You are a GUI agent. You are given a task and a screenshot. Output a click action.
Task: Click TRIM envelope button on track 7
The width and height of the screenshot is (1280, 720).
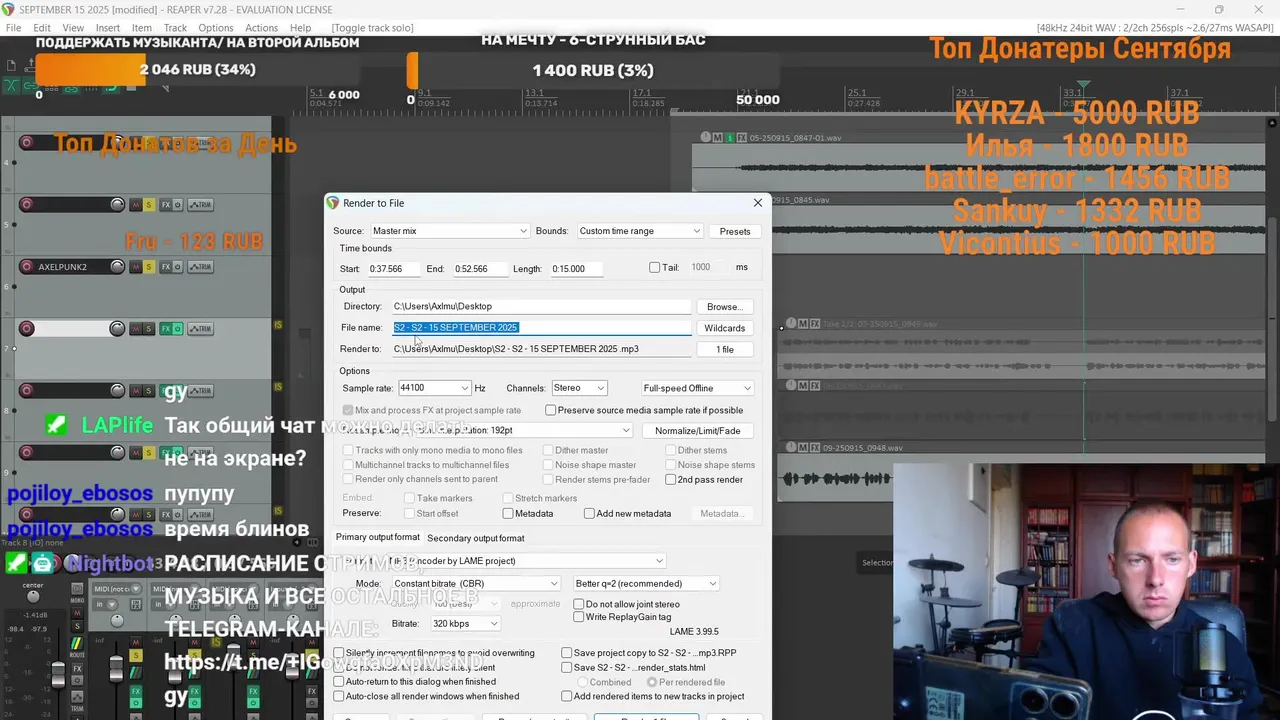click(200, 329)
